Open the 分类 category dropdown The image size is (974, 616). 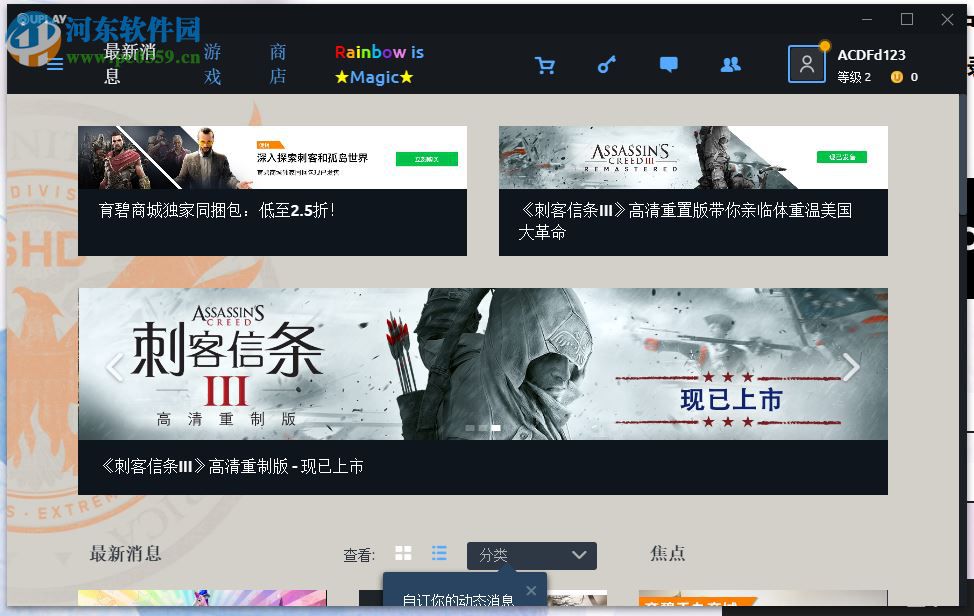pos(531,556)
